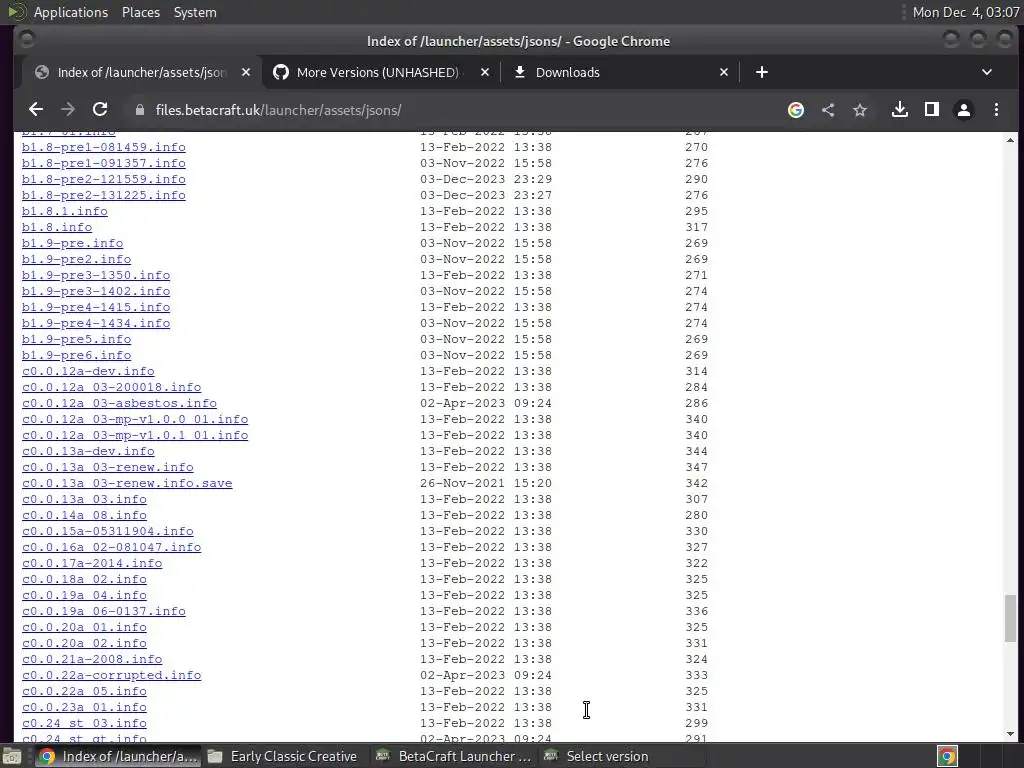
Task: Open c0.0.17a-2014.info
Action: pyautogui.click(x=91, y=563)
